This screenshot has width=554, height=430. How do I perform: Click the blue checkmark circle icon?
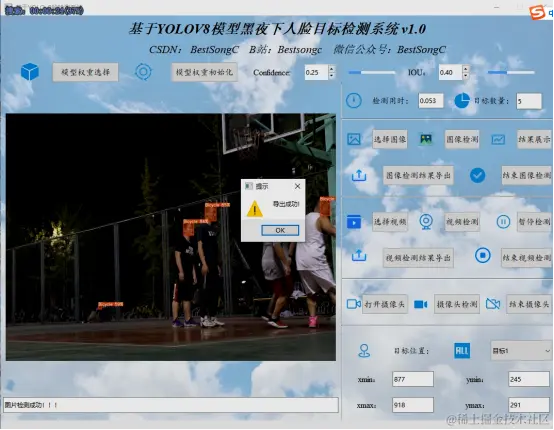click(x=477, y=175)
